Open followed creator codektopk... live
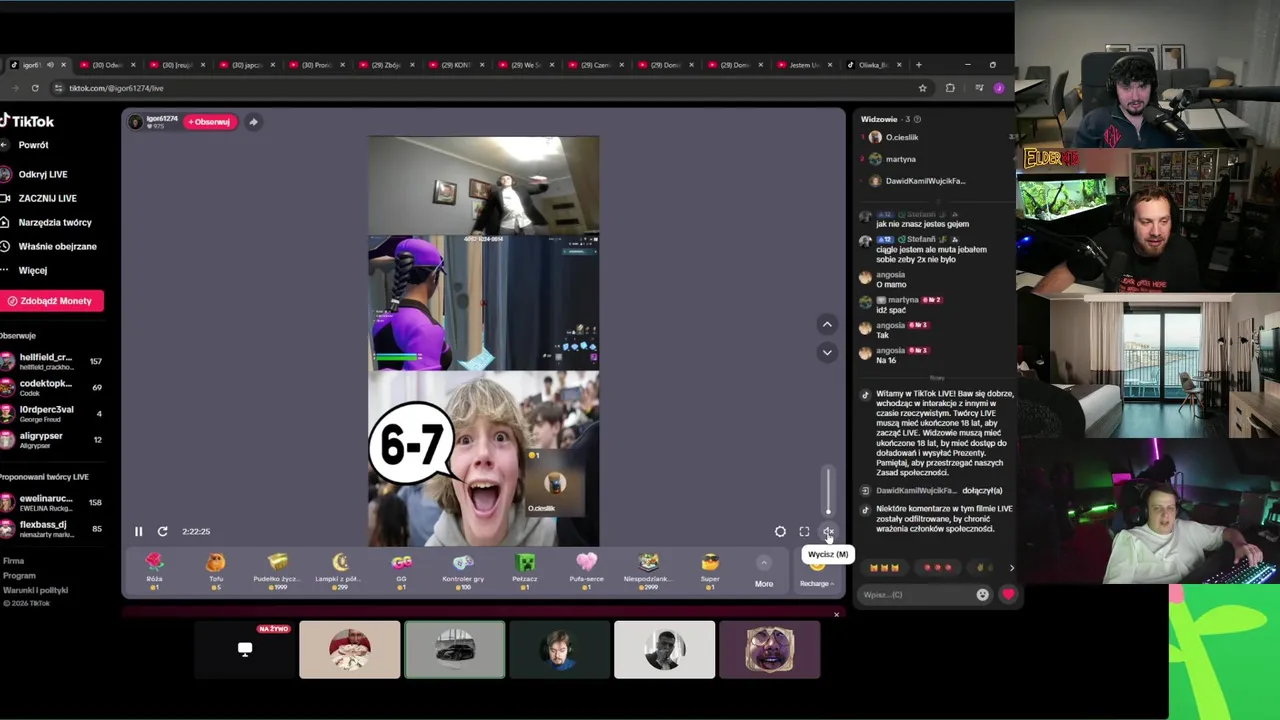 click(52, 387)
